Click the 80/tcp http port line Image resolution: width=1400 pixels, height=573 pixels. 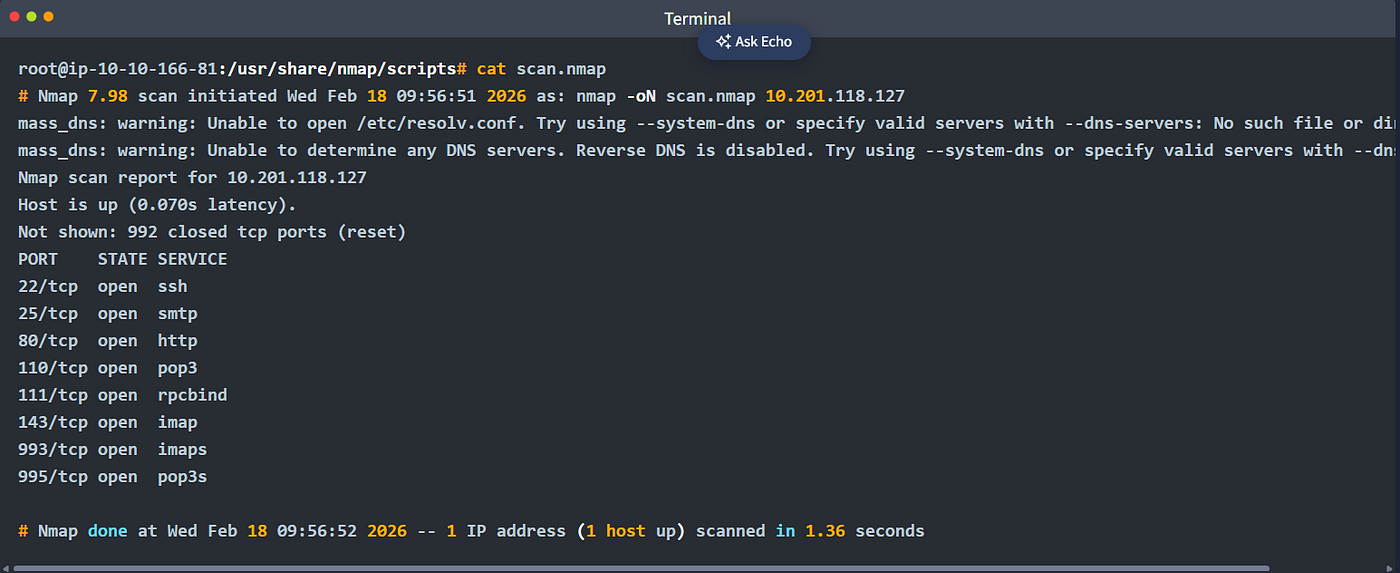pos(108,340)
